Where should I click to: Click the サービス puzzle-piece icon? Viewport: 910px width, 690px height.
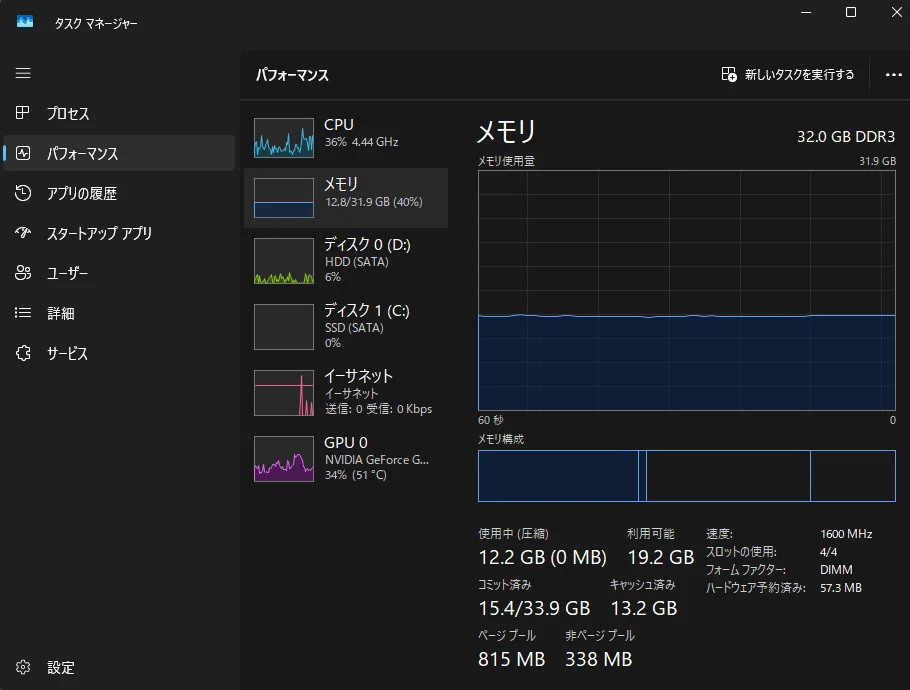(23, 353)
